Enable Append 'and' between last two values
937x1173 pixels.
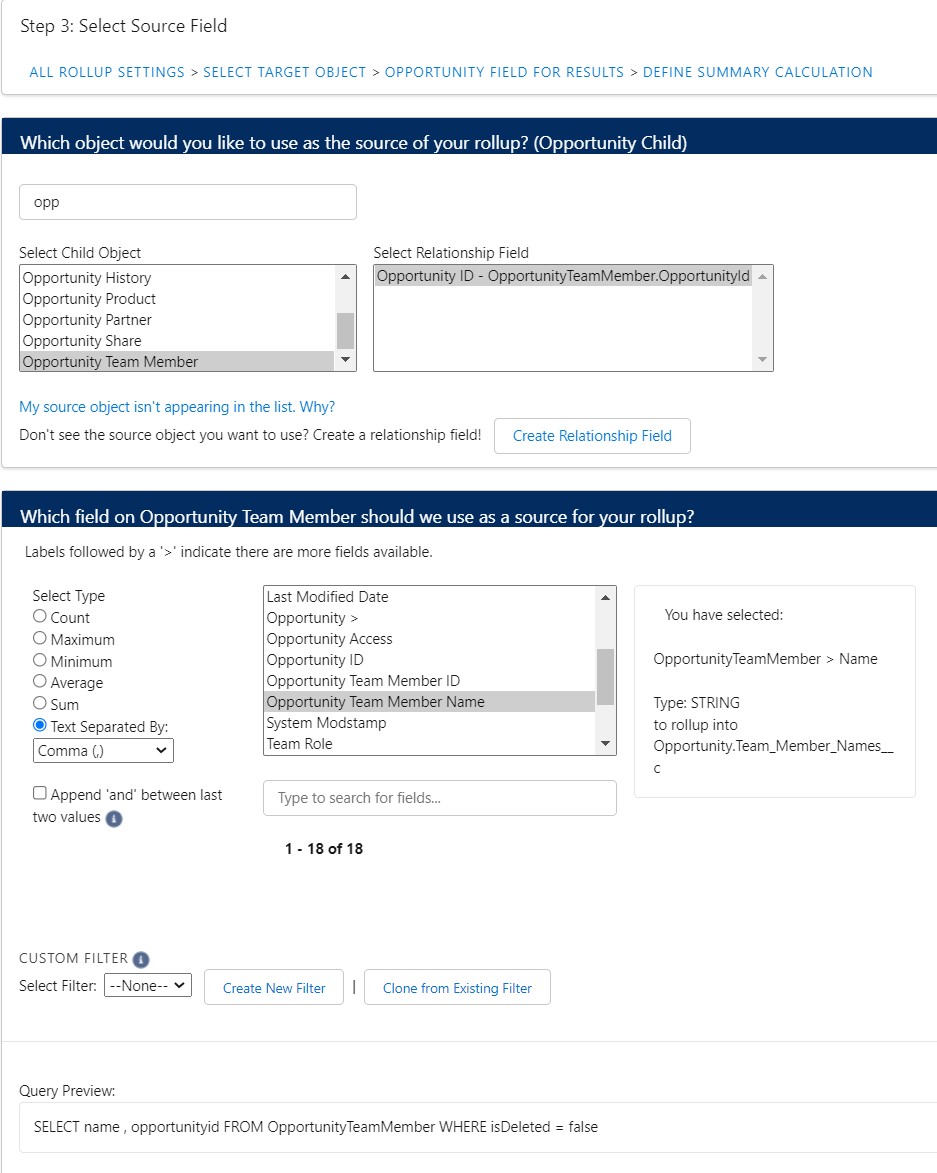40,794
